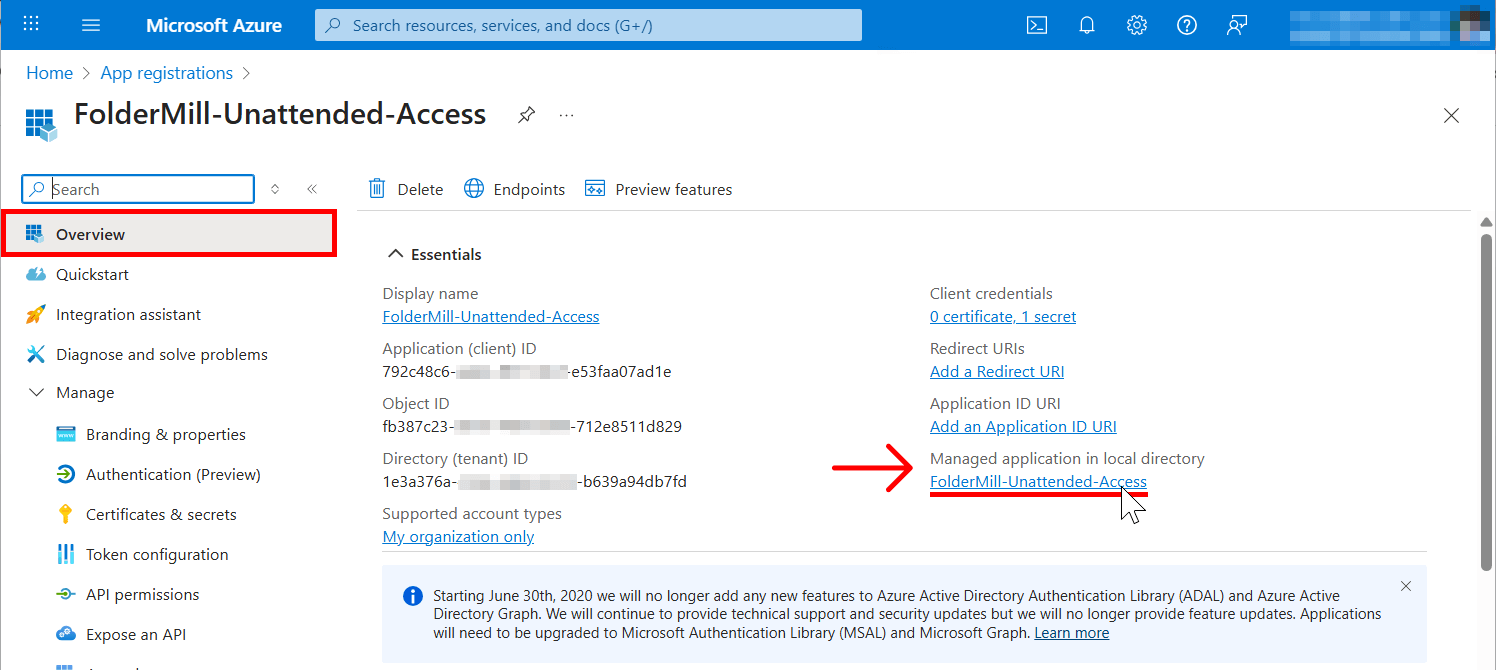
Task: Open the portal Settings gear
Action: 1136,24
